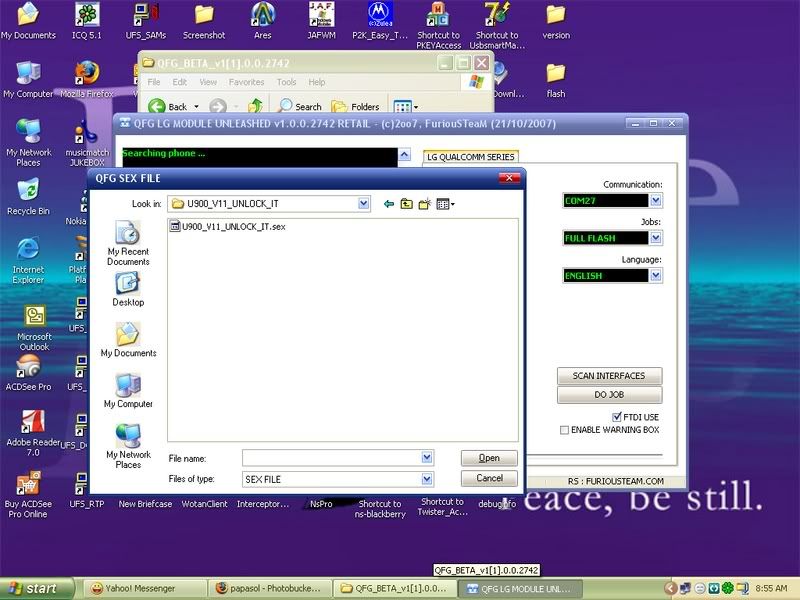Select P2K_Easy_T... desktop icon
The height and width of the screenshot is (600, 800).
(380, 21)
